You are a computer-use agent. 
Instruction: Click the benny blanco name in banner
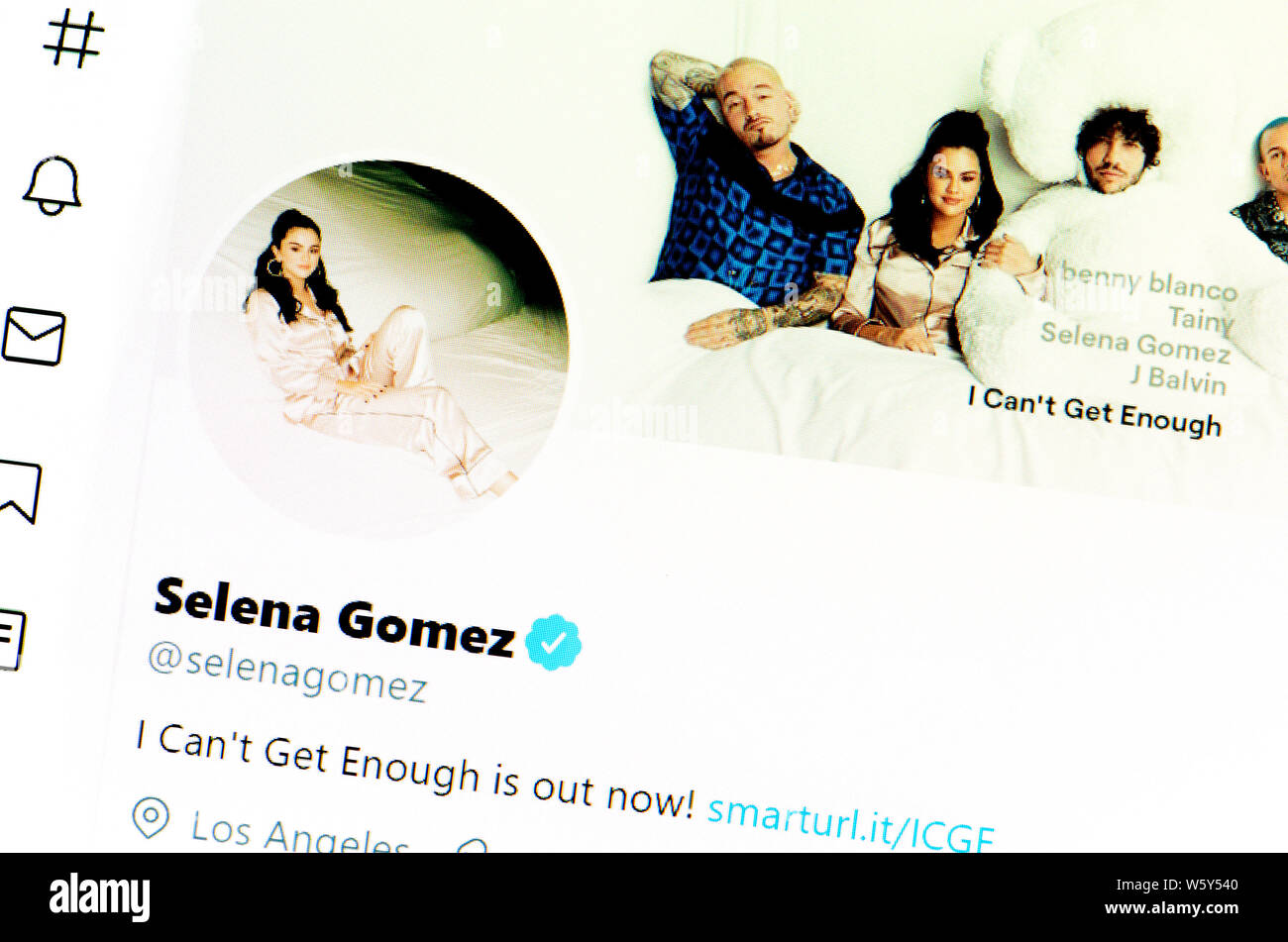pyautogui.click(x=1149, y=283)
